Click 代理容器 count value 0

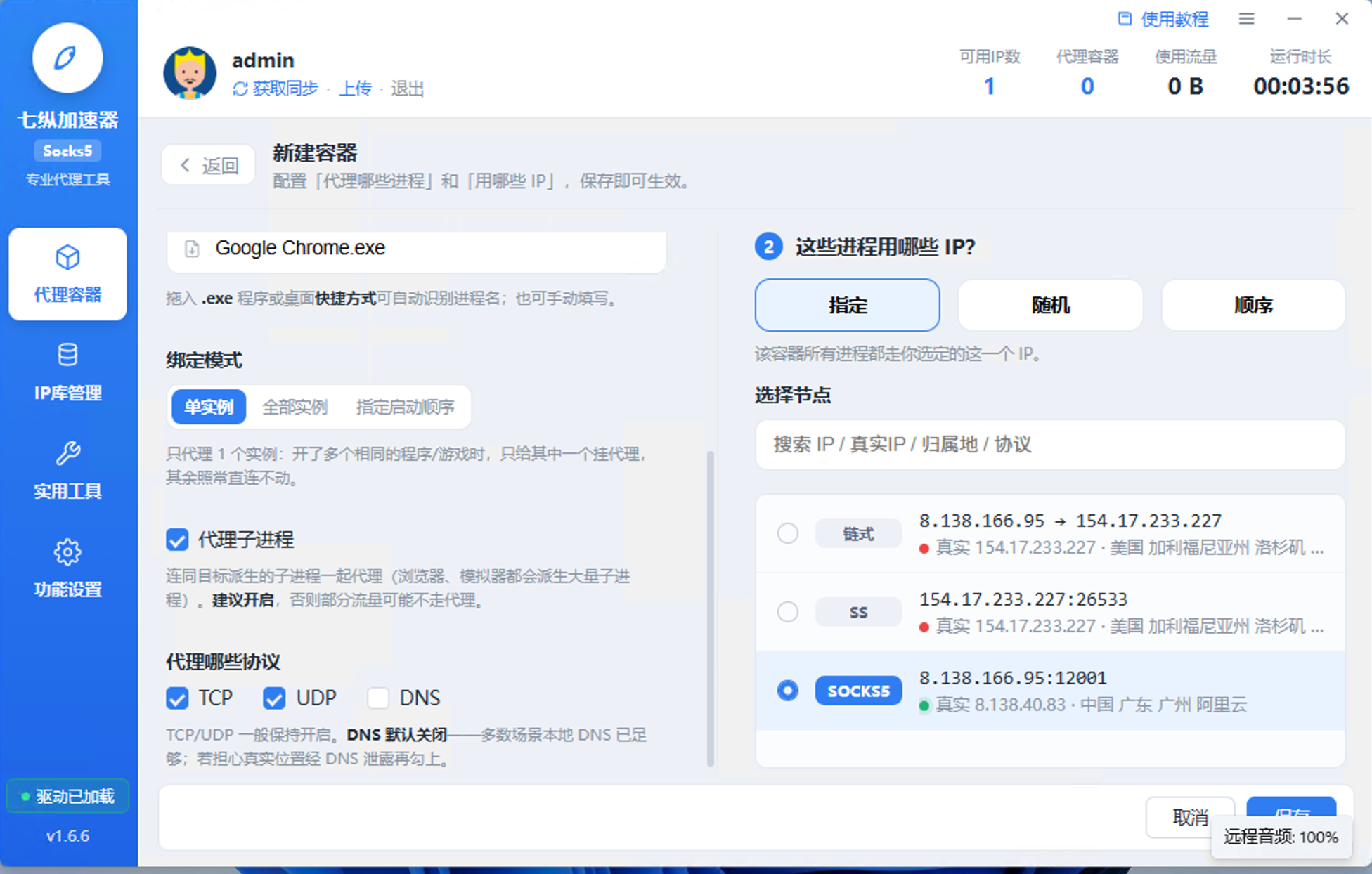[x=1087, y=86]
